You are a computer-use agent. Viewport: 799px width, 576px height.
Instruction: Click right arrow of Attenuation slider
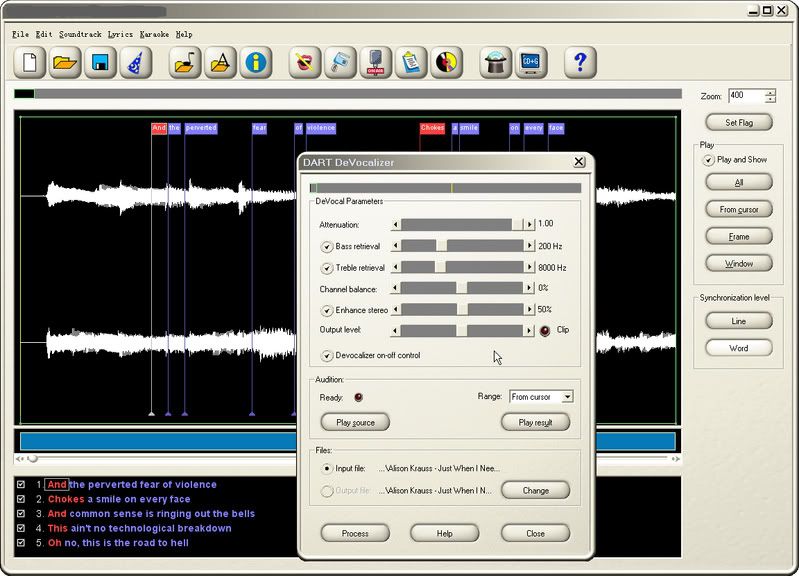[529, 225]
